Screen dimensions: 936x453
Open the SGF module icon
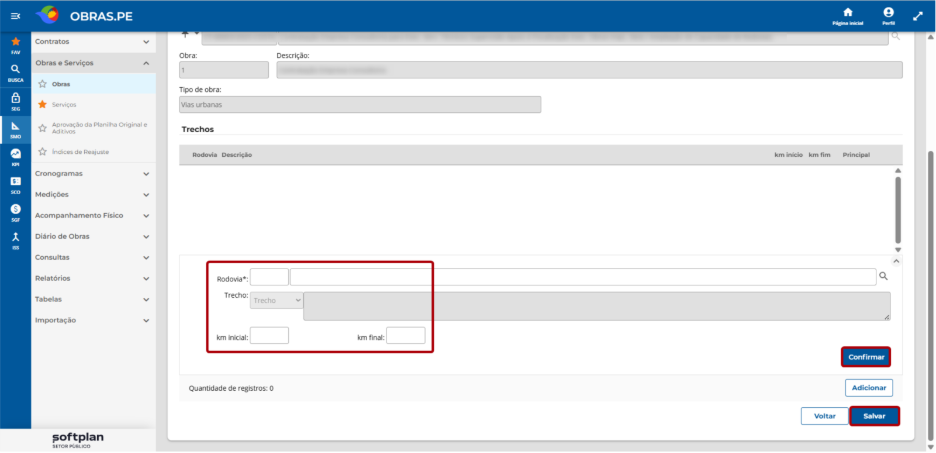pyautogui.click(x=16, y=212)
